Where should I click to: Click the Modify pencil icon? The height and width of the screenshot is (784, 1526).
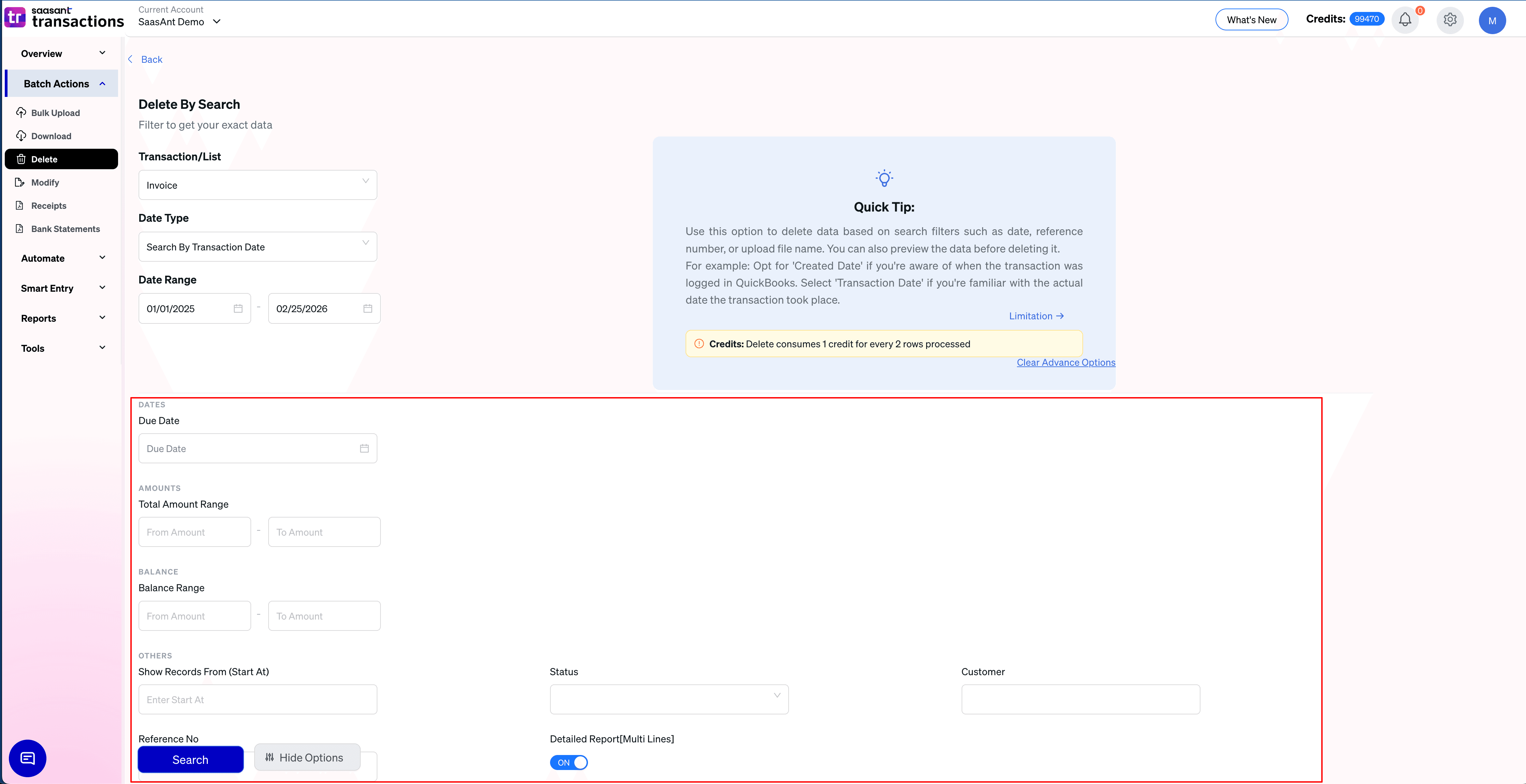[21, 183]
